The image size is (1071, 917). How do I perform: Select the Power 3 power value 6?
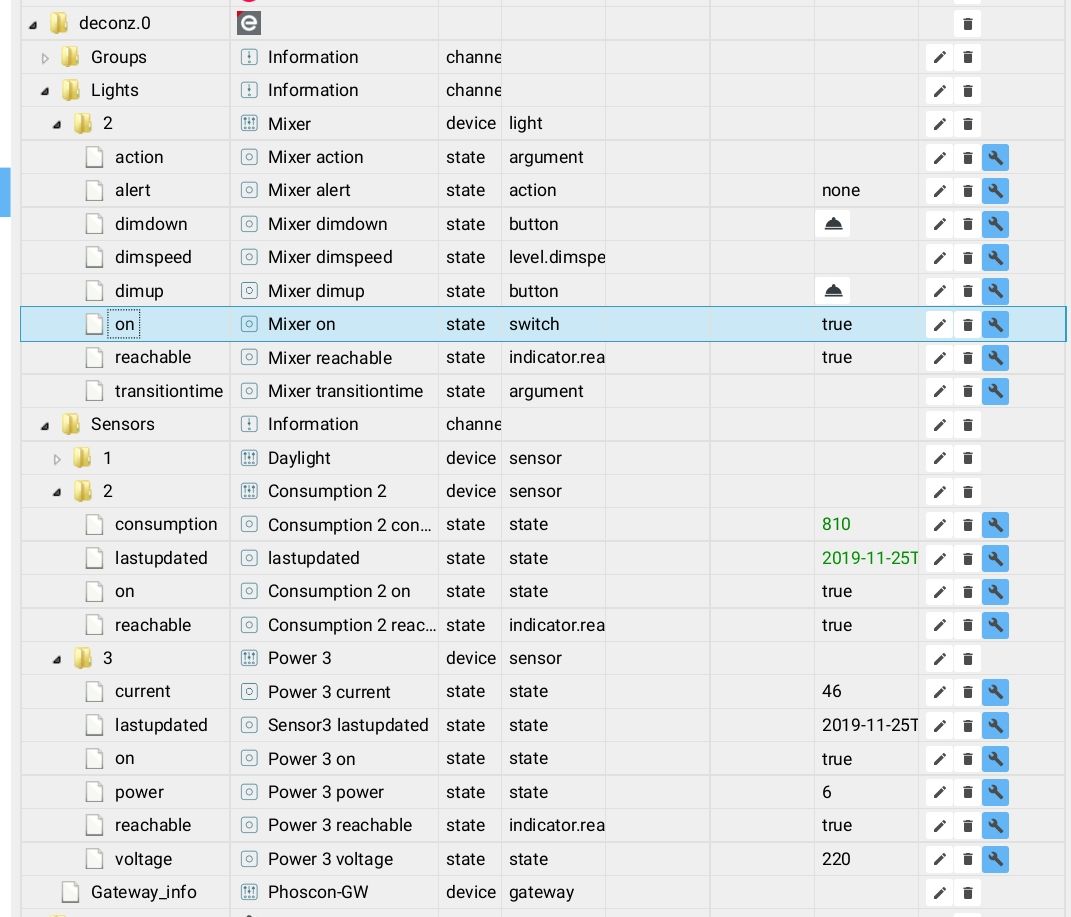coord(826,792)
